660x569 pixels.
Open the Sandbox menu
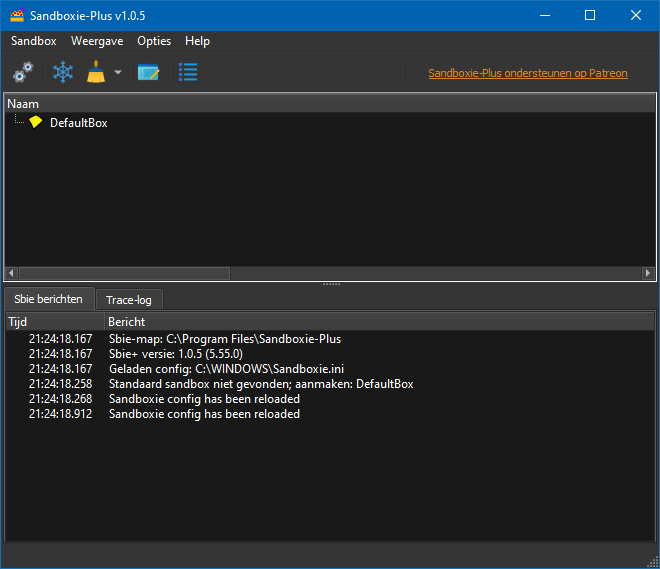tap(34, 41)
